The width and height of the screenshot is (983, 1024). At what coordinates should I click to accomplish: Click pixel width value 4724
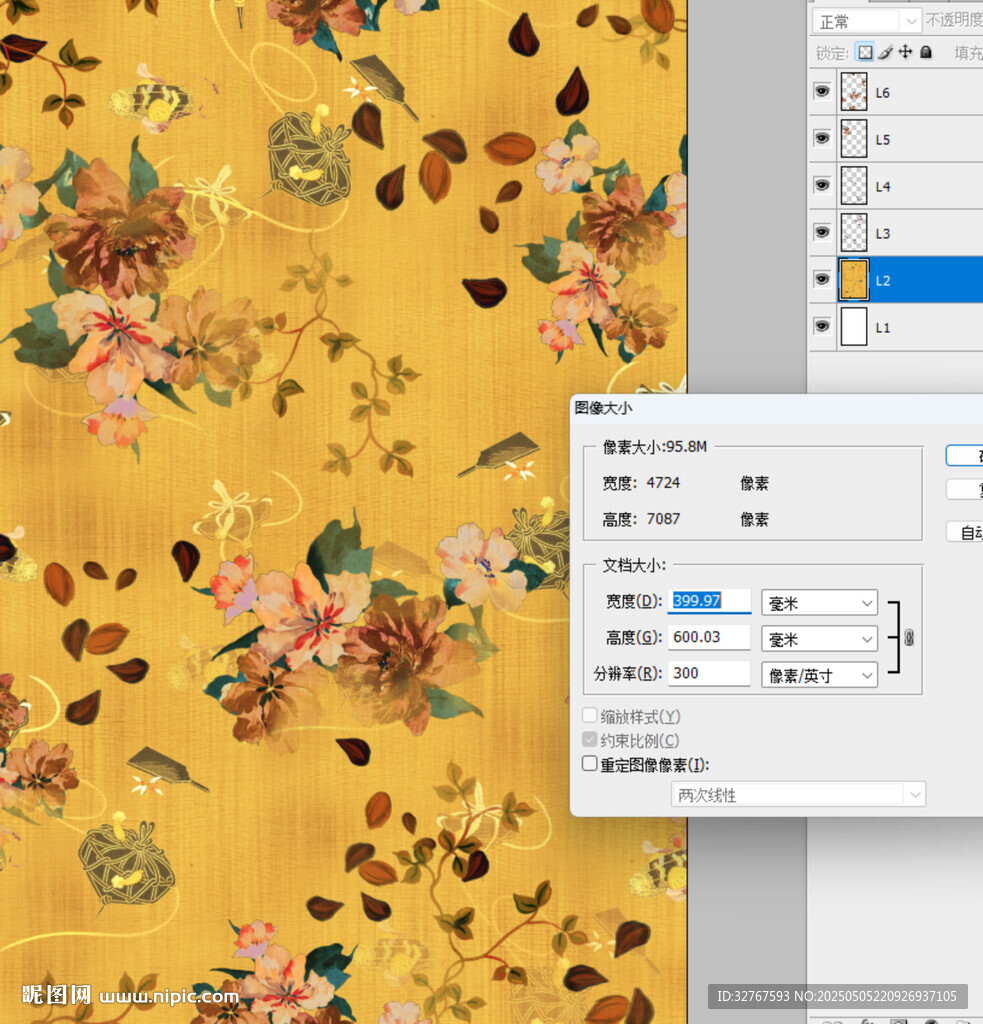[663, 483]
